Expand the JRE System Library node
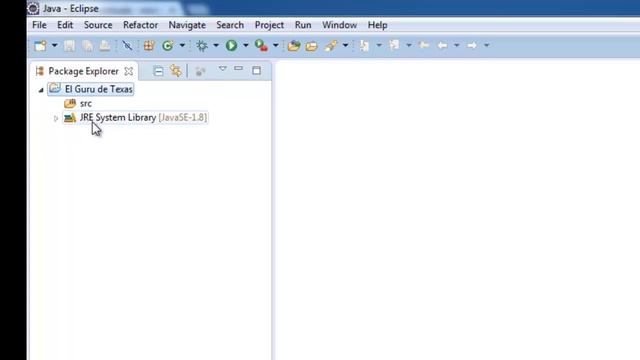 click(x=56, y=118)
